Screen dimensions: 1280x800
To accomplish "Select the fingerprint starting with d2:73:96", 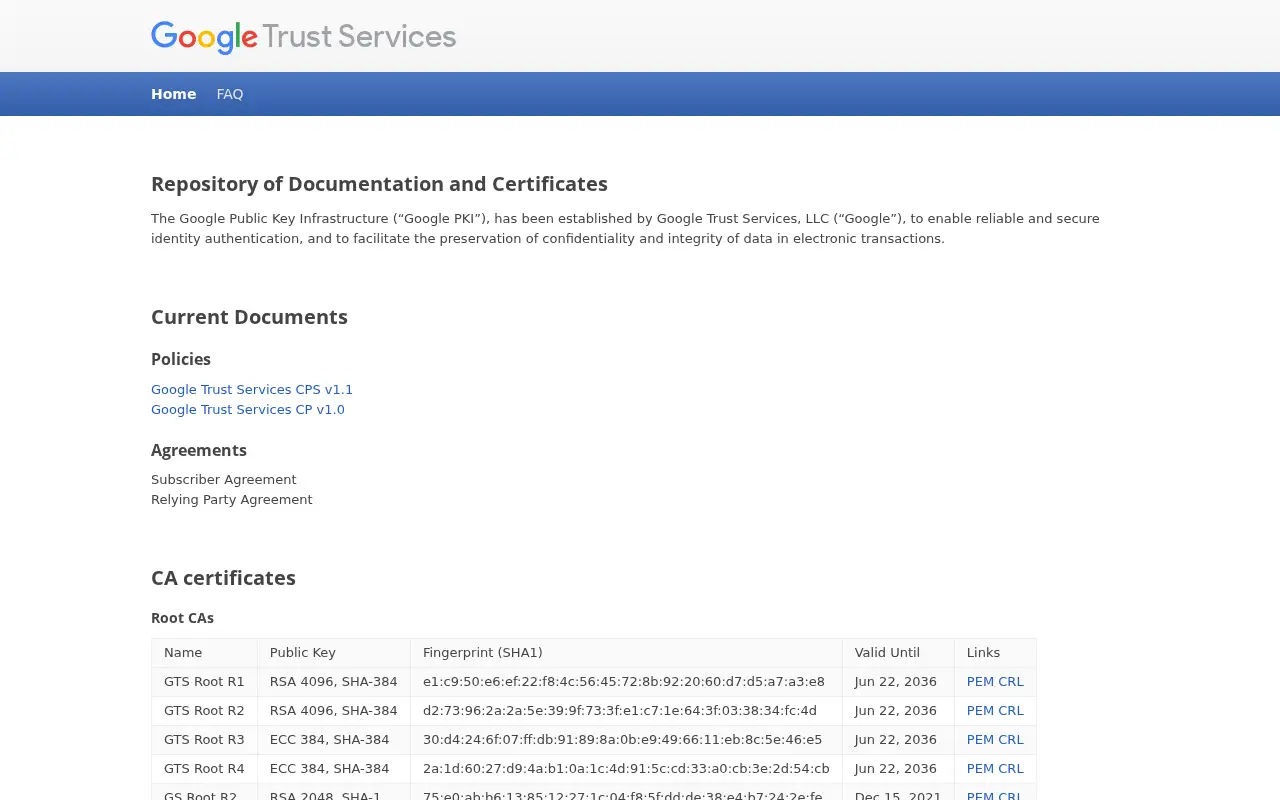I will (620, 711).
